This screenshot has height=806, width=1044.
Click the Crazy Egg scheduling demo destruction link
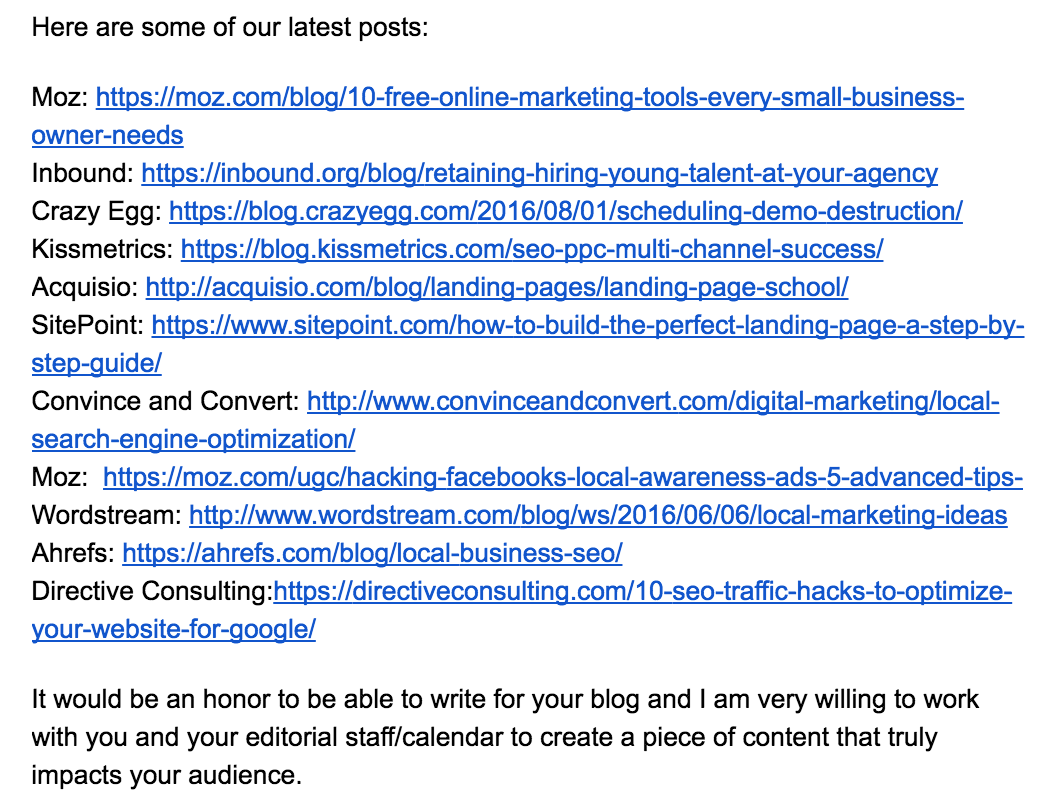tap(566, 211)
